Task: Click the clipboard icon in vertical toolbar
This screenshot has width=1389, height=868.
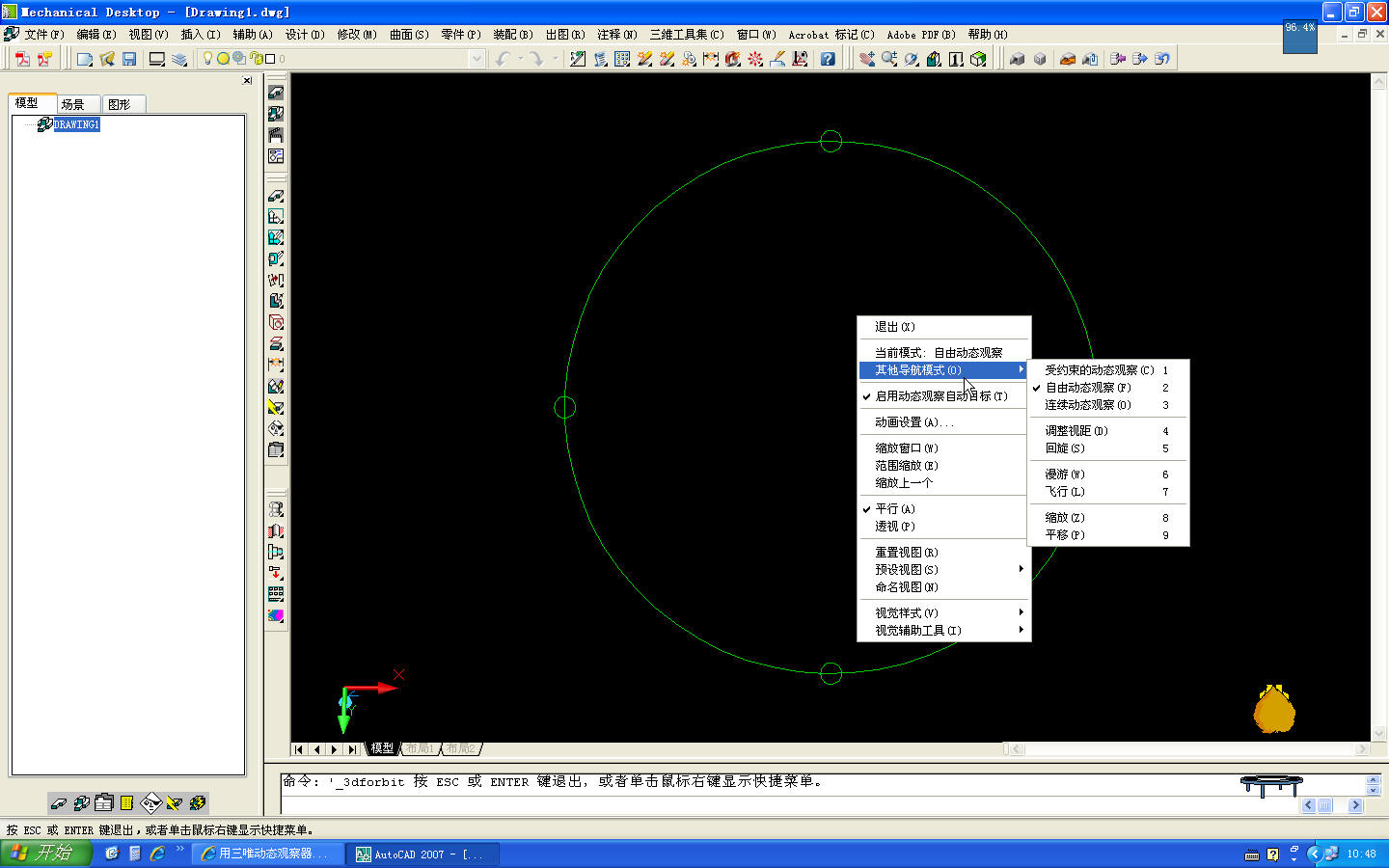Action: click(x=276, y=449)
